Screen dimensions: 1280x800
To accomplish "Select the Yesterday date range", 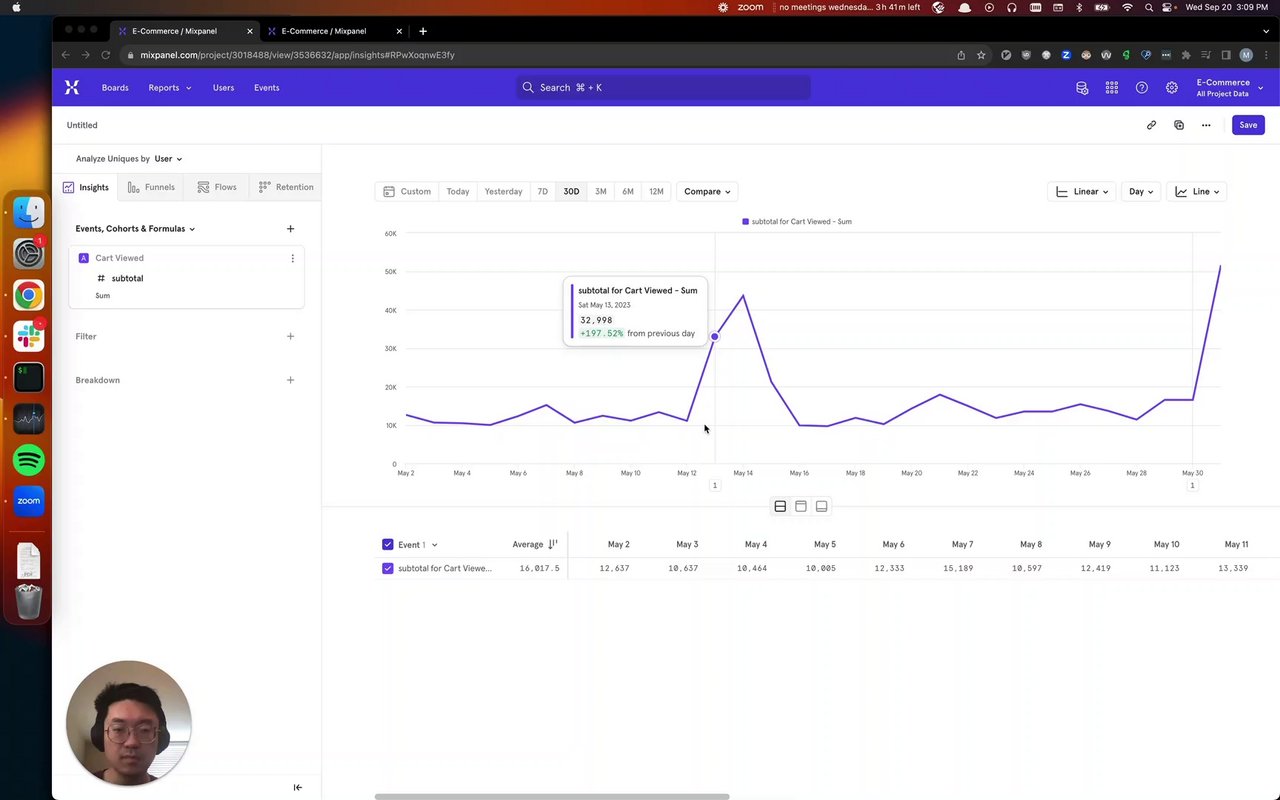I will click(x=503, y=192).
